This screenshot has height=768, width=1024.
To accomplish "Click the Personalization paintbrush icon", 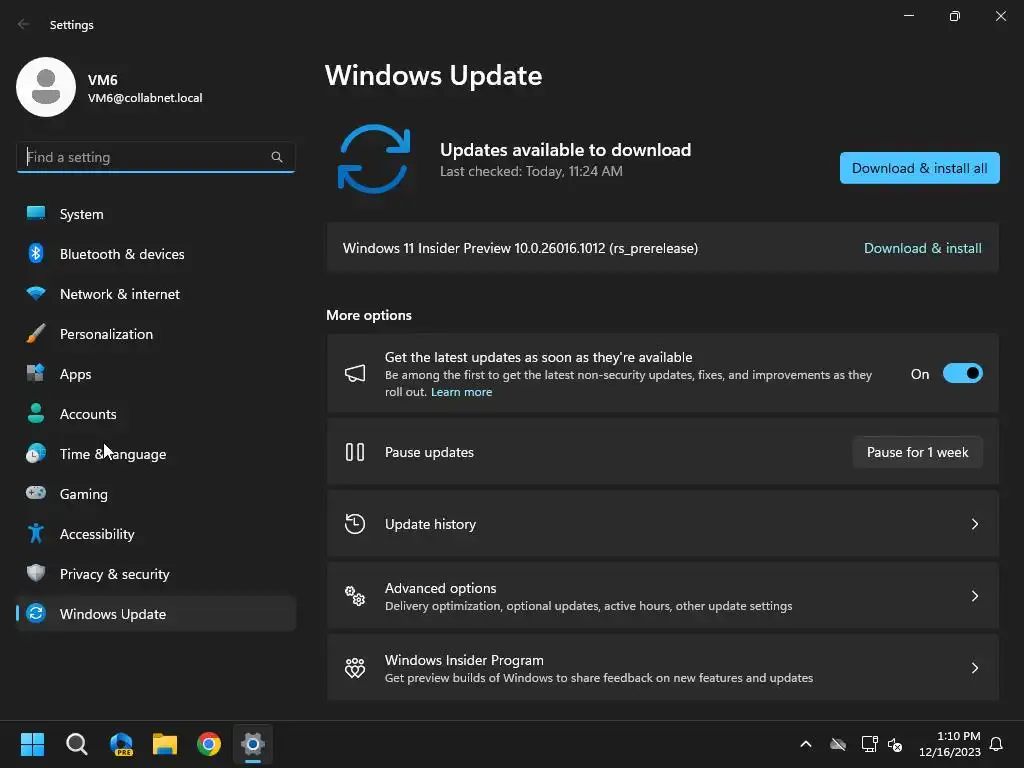I will [36, 333].
